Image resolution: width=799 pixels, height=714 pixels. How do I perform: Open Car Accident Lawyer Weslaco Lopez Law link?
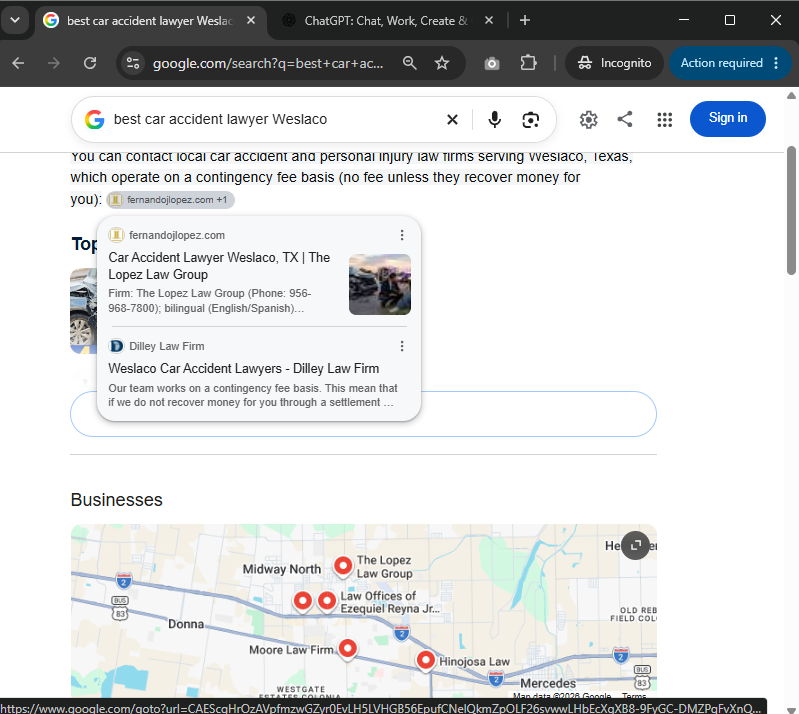point(219,266)
